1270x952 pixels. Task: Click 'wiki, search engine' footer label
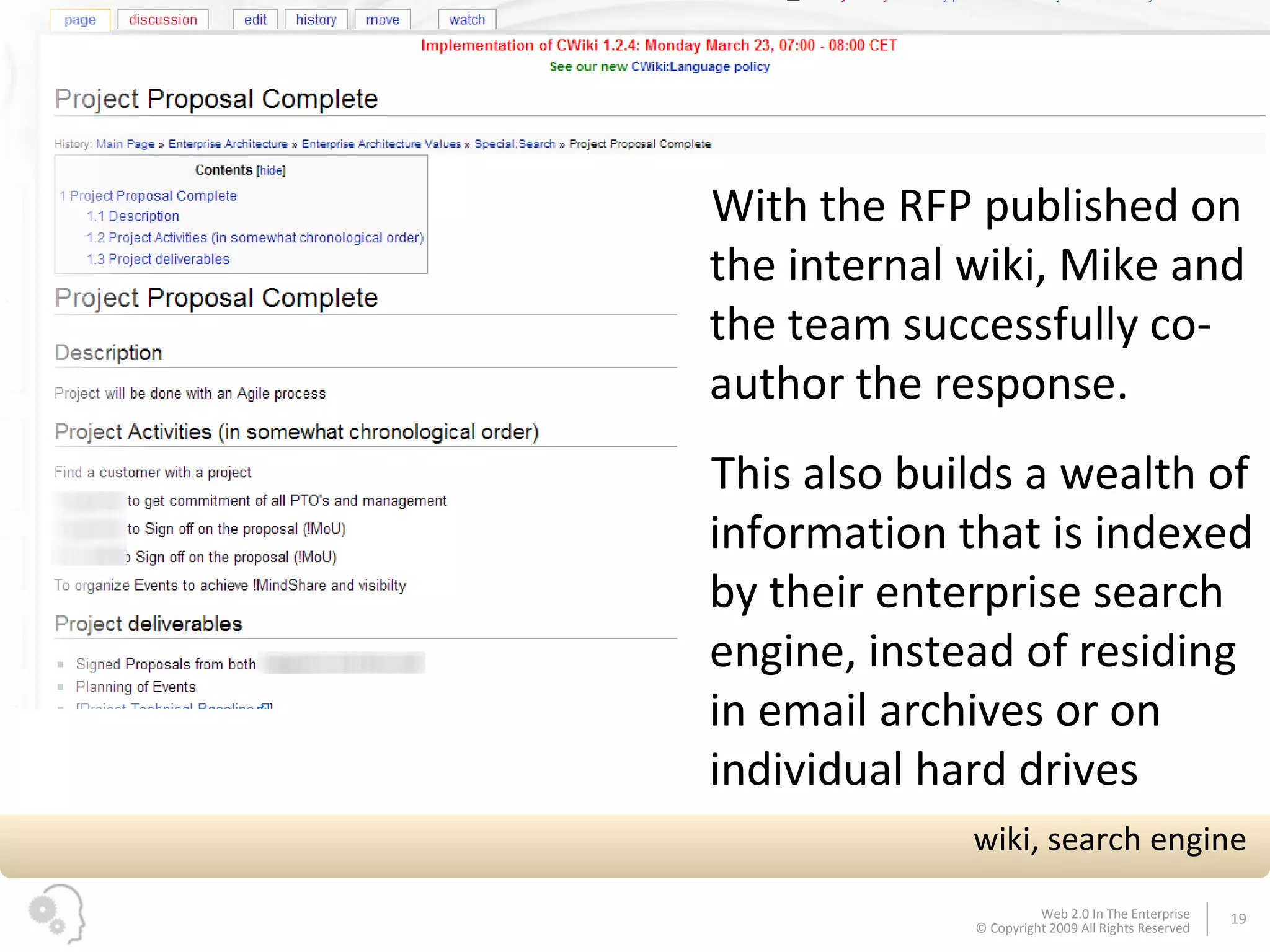[x=1109, y=840]
